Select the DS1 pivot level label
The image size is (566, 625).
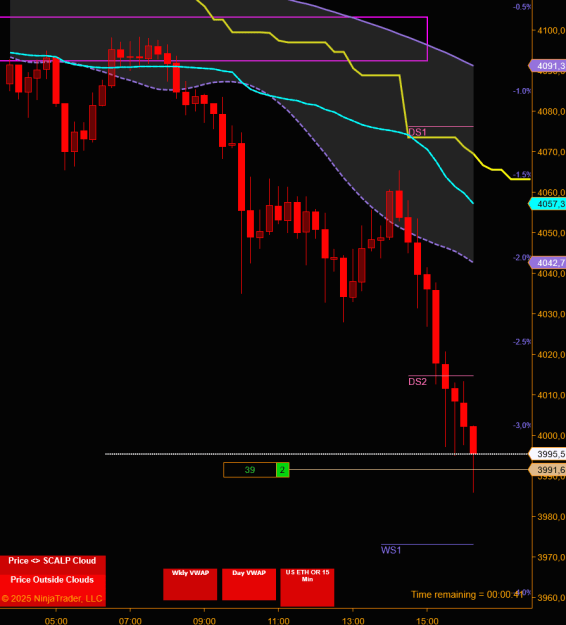click(x=417, y=132)
